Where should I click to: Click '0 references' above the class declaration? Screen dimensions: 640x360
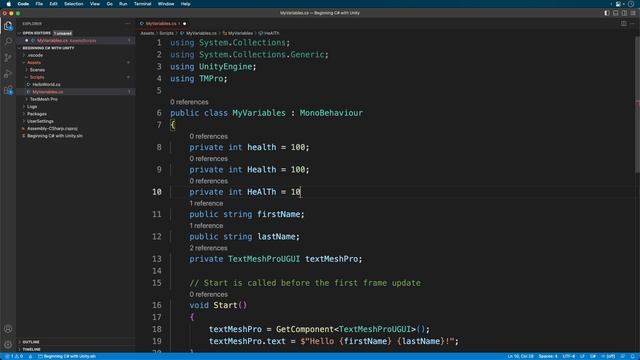click(189, 102)
